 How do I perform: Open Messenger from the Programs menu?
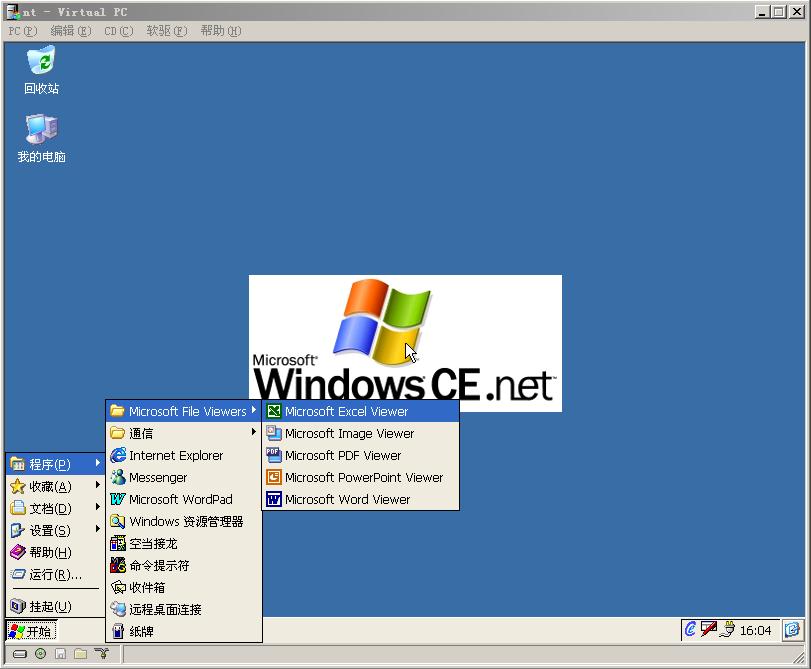click(x=157, y=477)
